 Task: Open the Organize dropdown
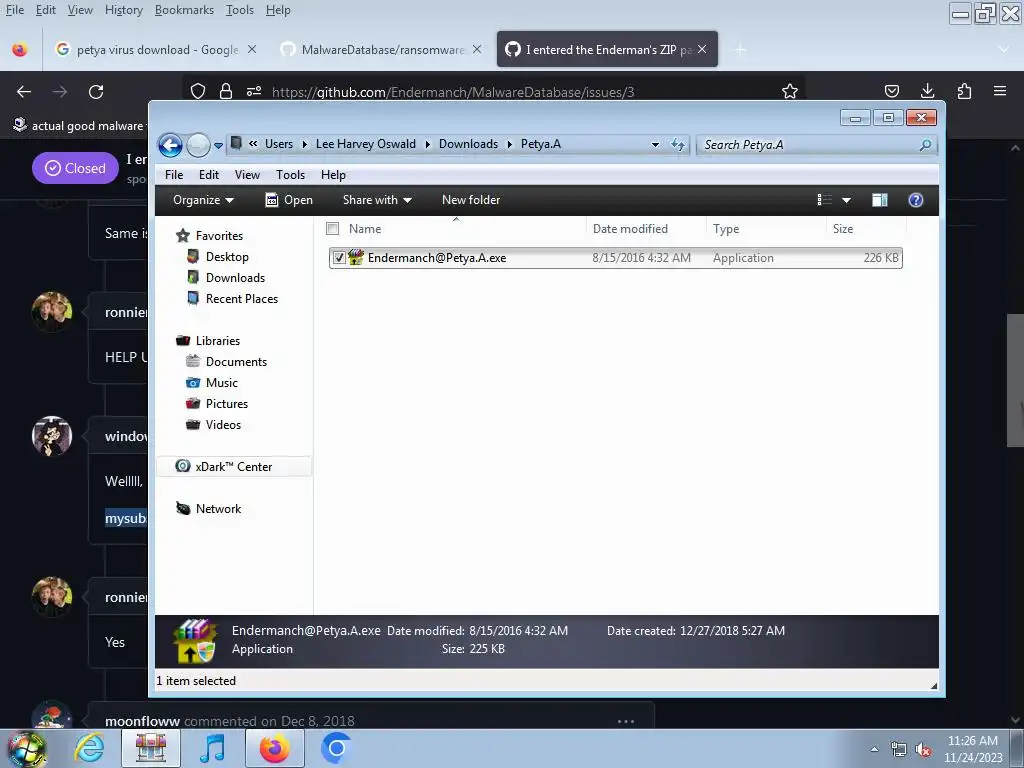203,200
